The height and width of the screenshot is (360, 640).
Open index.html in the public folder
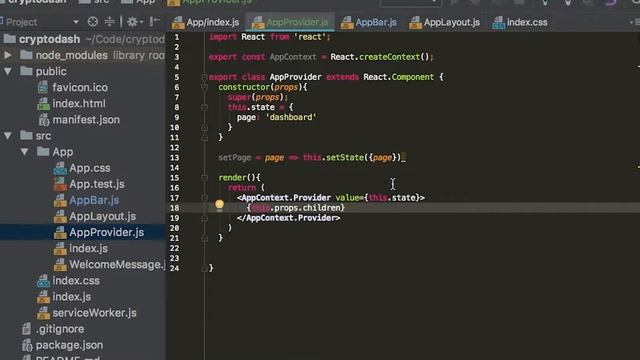coord(79,104)
